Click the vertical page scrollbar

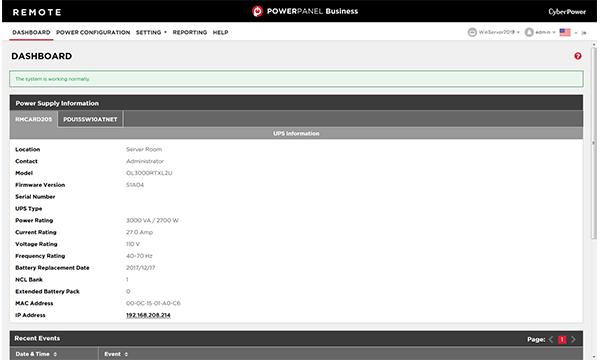point(593,143)
